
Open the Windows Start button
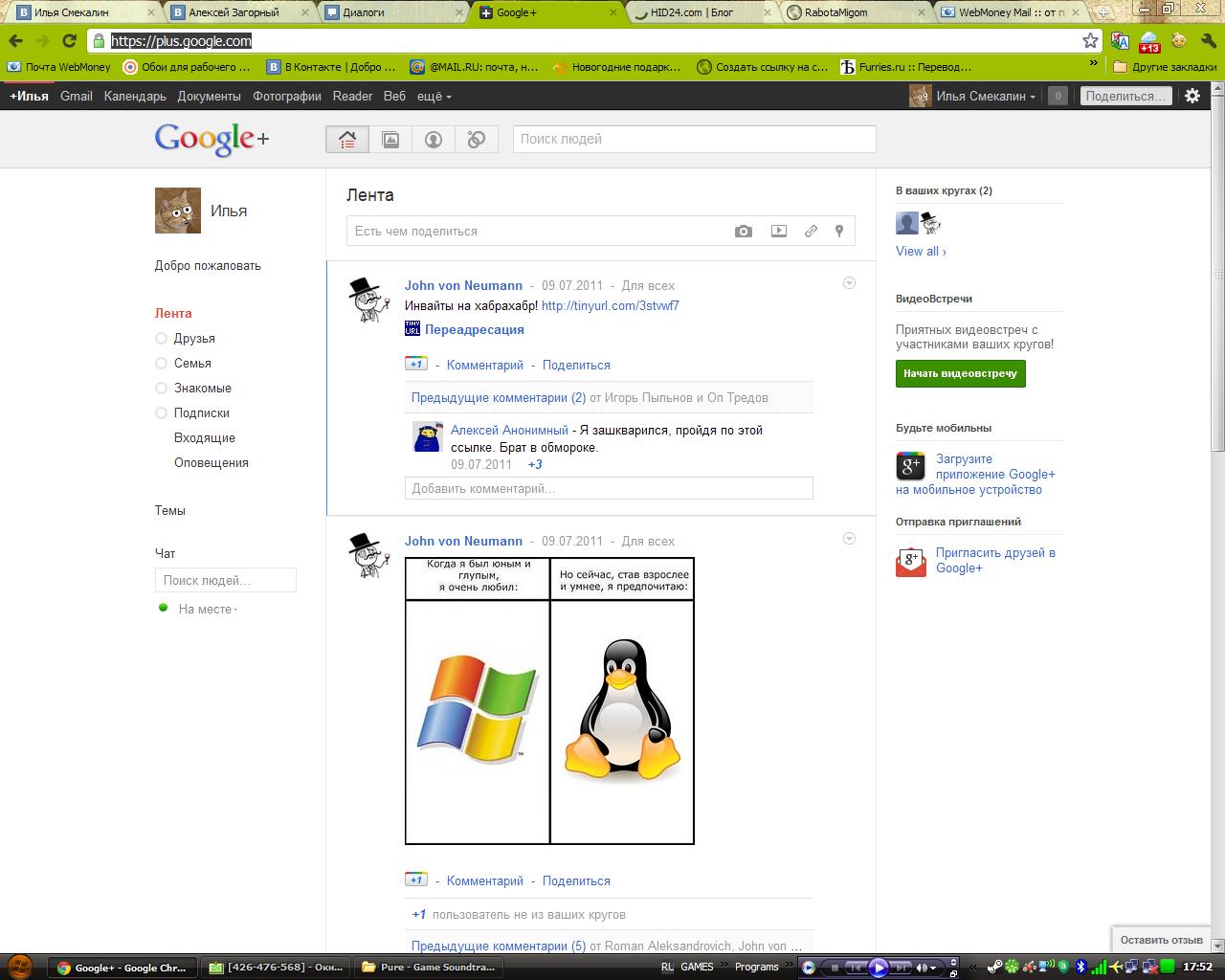point(19,967)
